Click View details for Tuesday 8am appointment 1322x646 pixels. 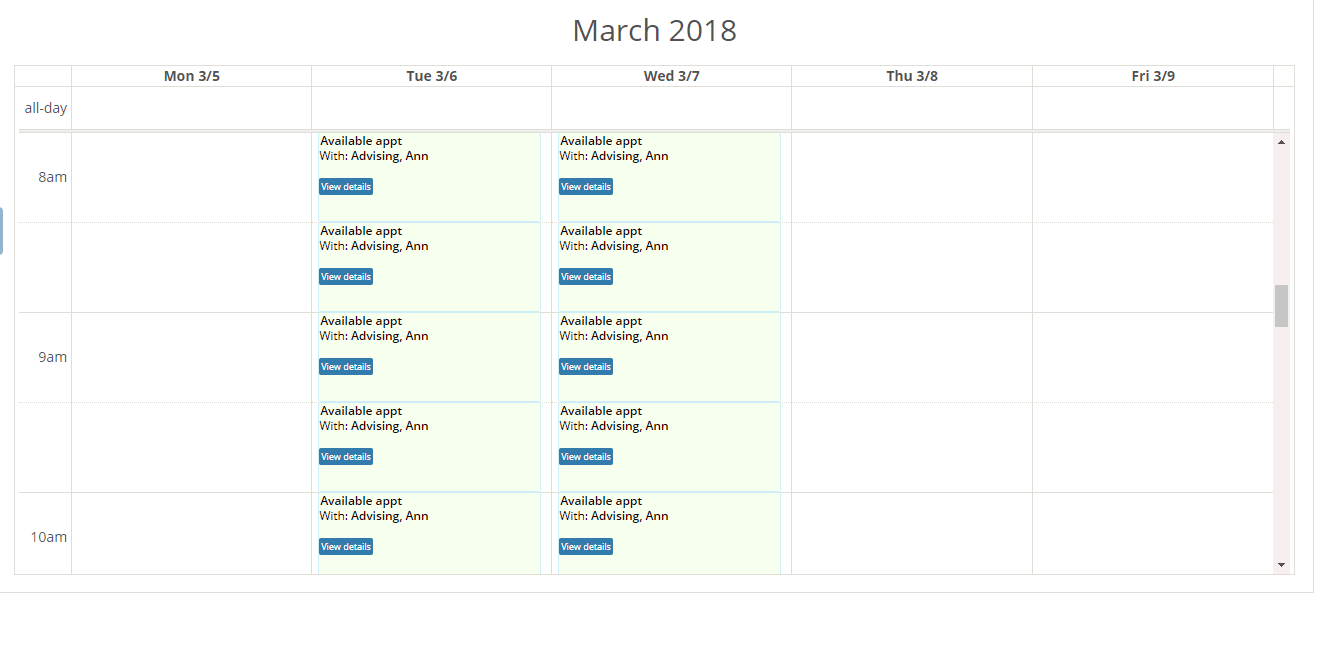(x=346, y=187)
